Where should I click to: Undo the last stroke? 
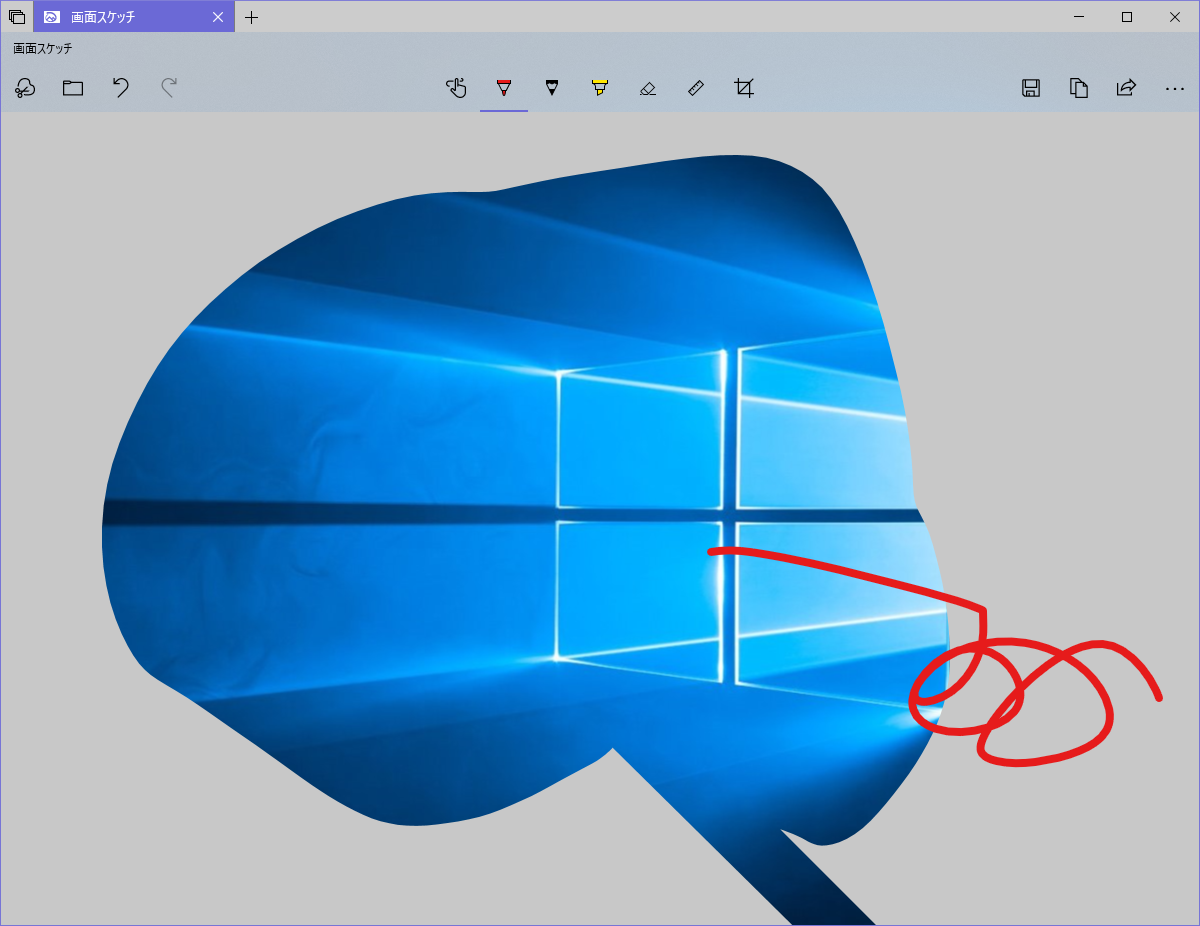coord(121,88)
